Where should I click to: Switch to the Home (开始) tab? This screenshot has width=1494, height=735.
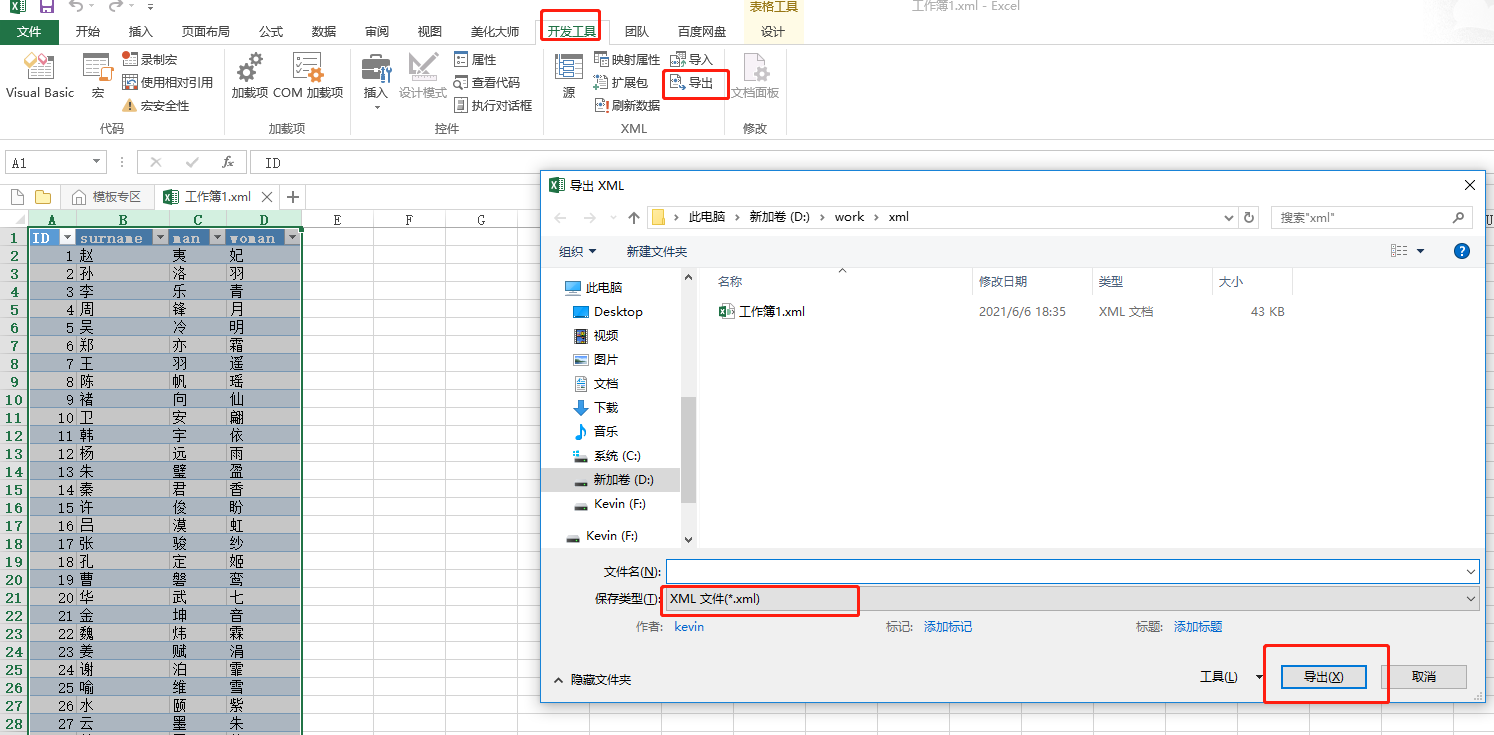point(88,31)
